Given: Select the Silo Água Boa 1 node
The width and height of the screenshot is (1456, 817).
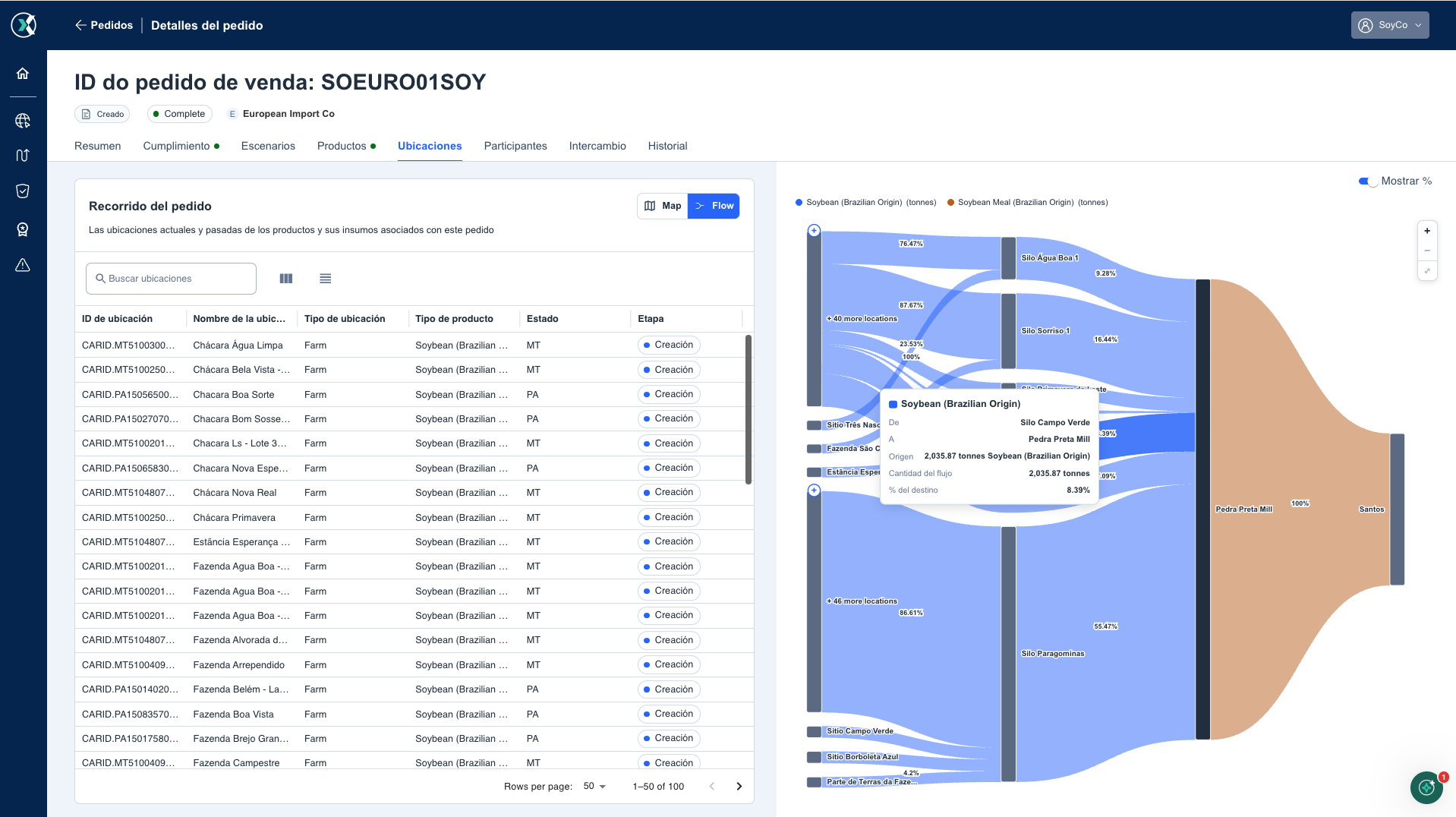Looking at the screenshot, I should coord(1008,258).
